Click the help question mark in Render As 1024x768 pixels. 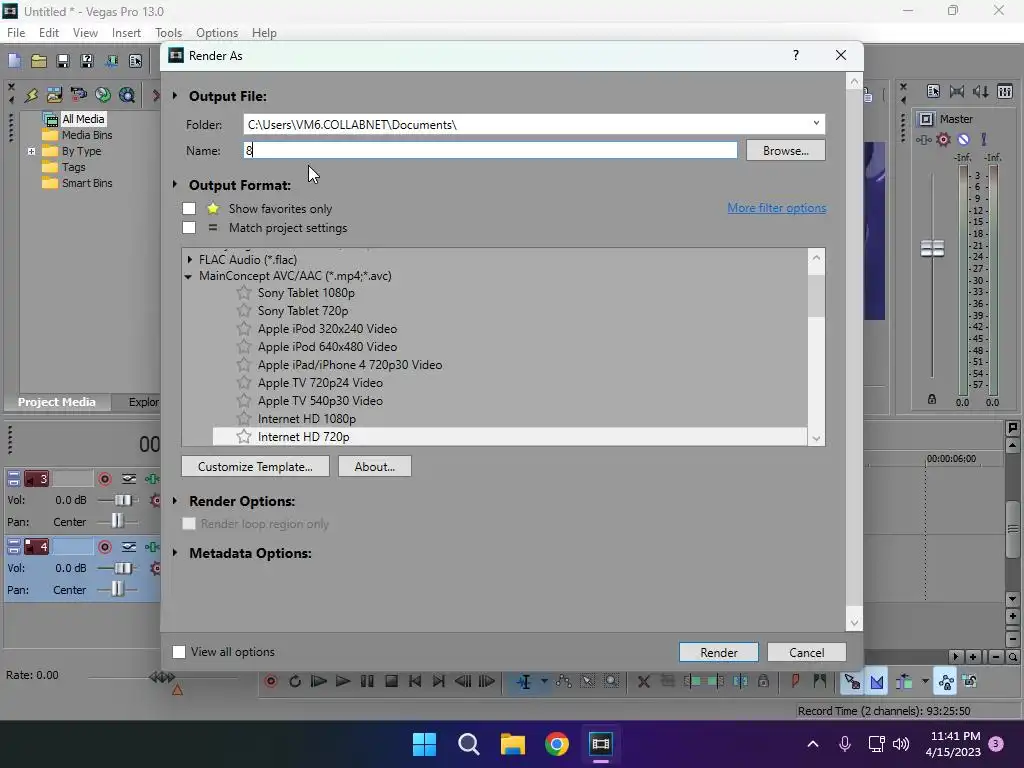pos(795,56)
